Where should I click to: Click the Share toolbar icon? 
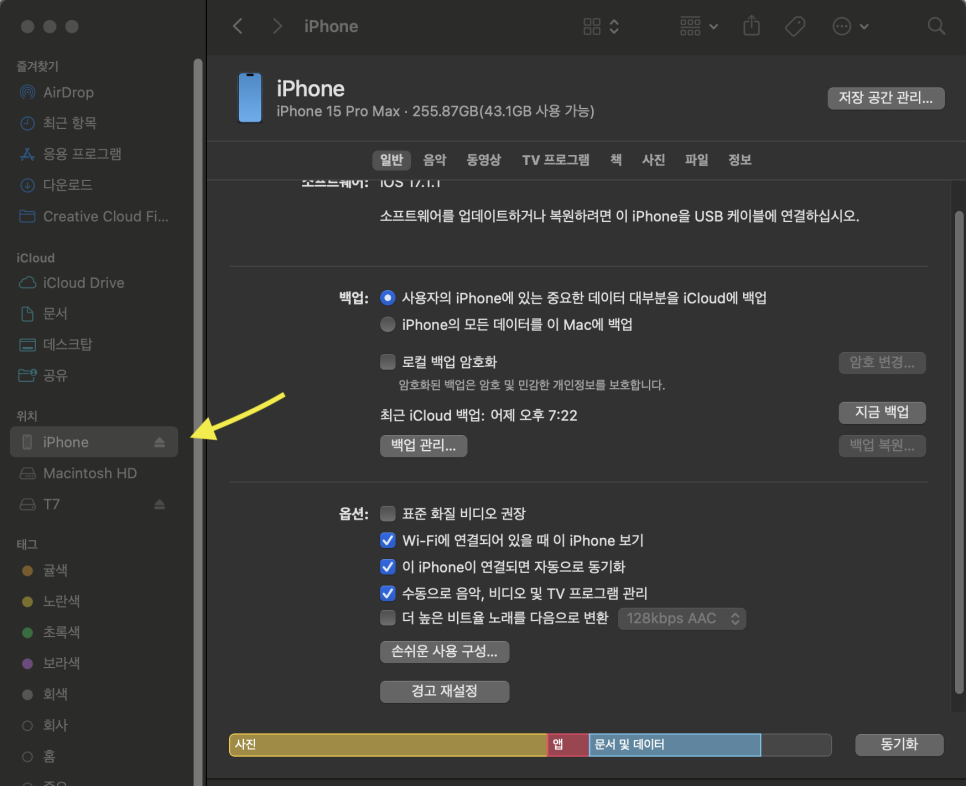[x=752, y=26]
